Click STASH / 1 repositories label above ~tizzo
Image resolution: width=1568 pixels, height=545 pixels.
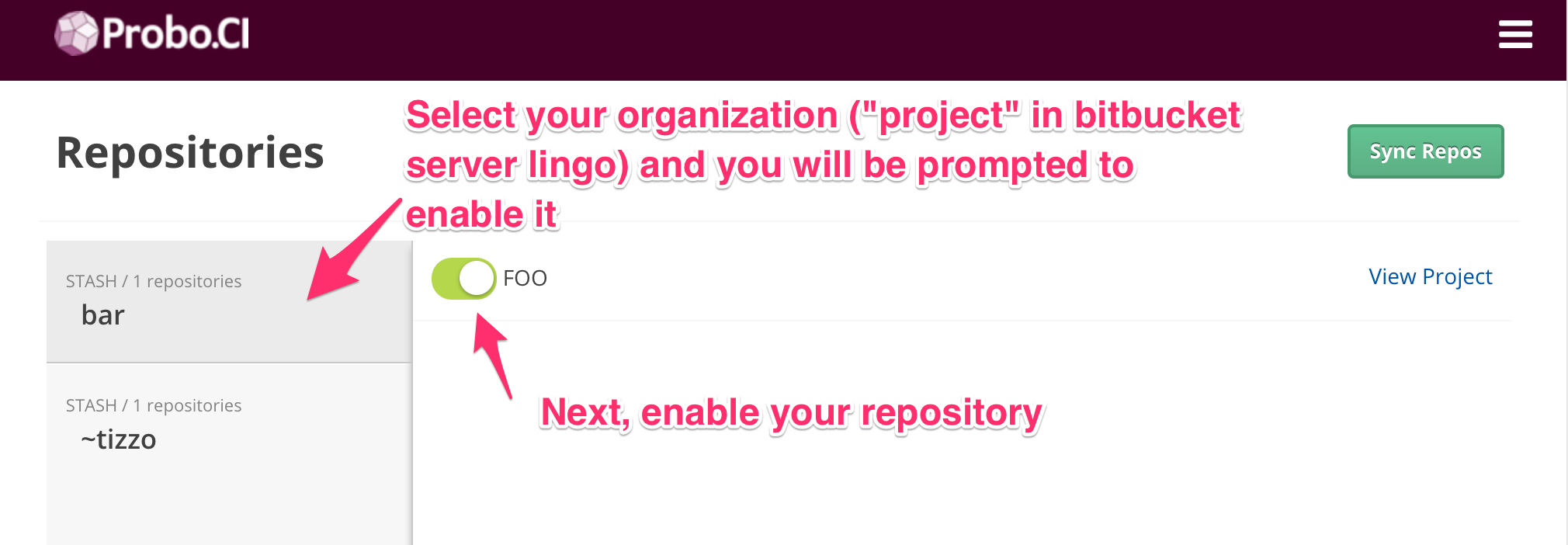pos(154,405)
